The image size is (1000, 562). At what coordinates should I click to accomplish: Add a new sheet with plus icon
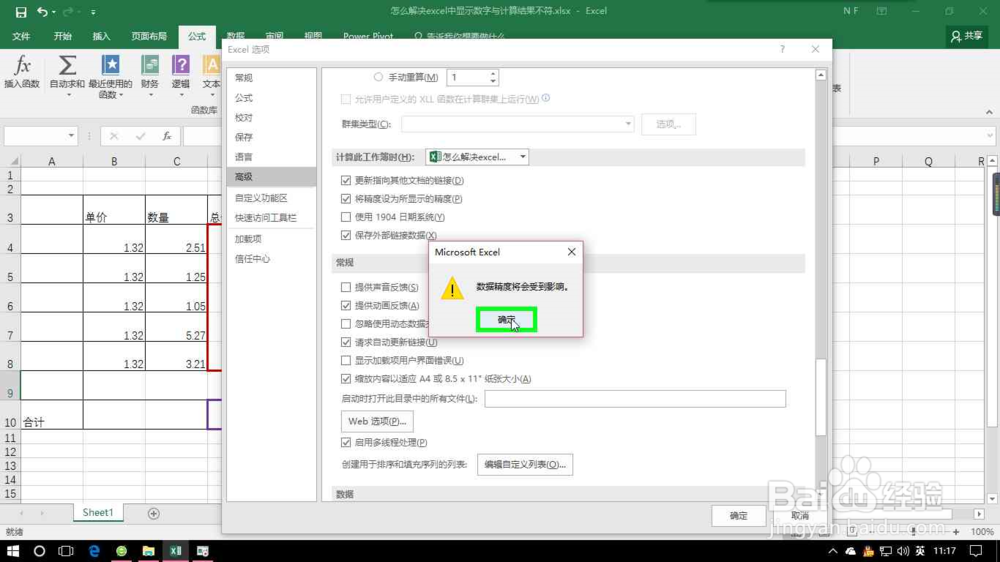point(154,514)
